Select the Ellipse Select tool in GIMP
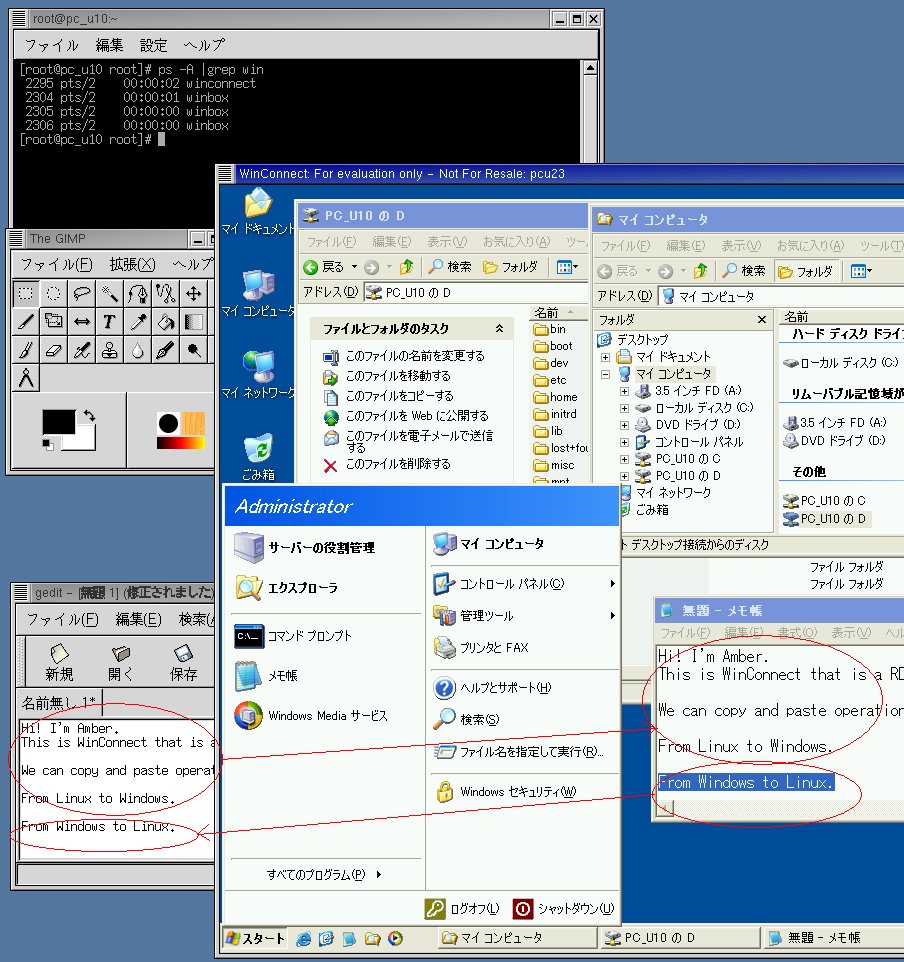This screenshot has height=962, width=904. [54, 293]
